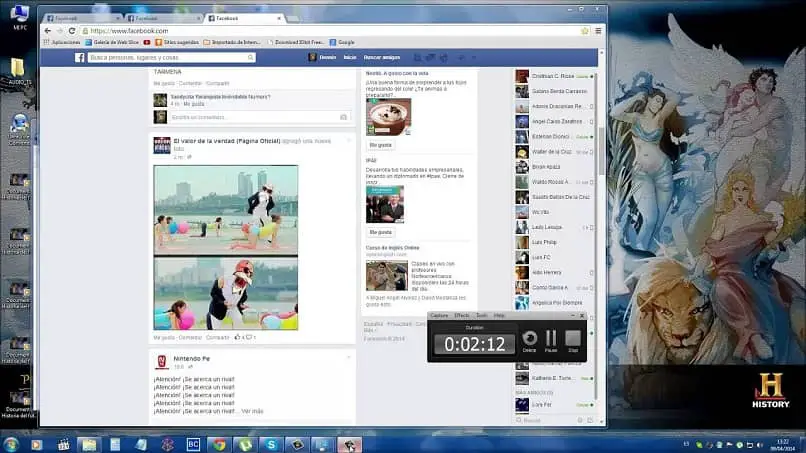Stop the screen recording

coord(573,339)
